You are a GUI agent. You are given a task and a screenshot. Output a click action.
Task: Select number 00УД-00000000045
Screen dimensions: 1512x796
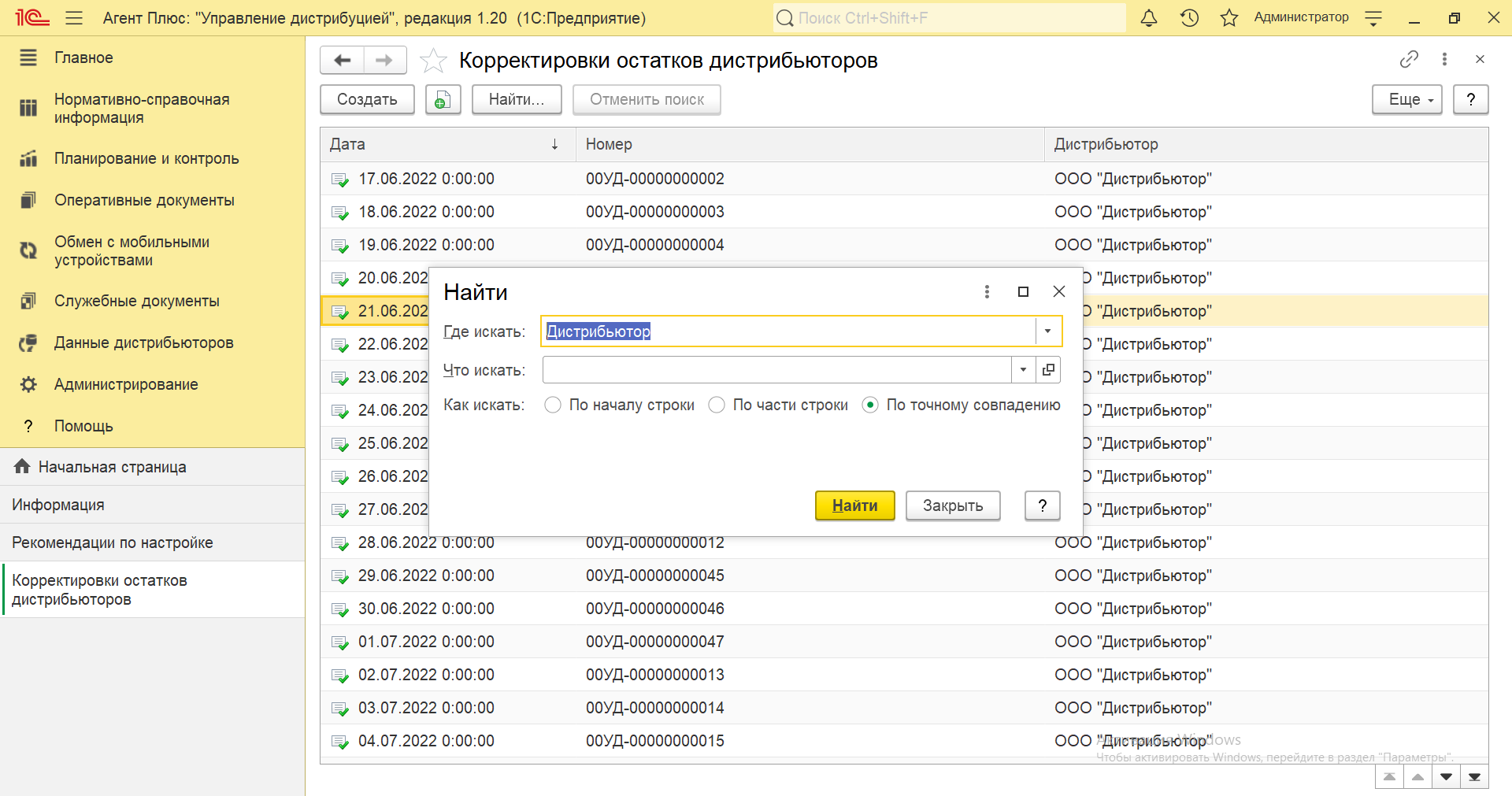pos(655,576)
